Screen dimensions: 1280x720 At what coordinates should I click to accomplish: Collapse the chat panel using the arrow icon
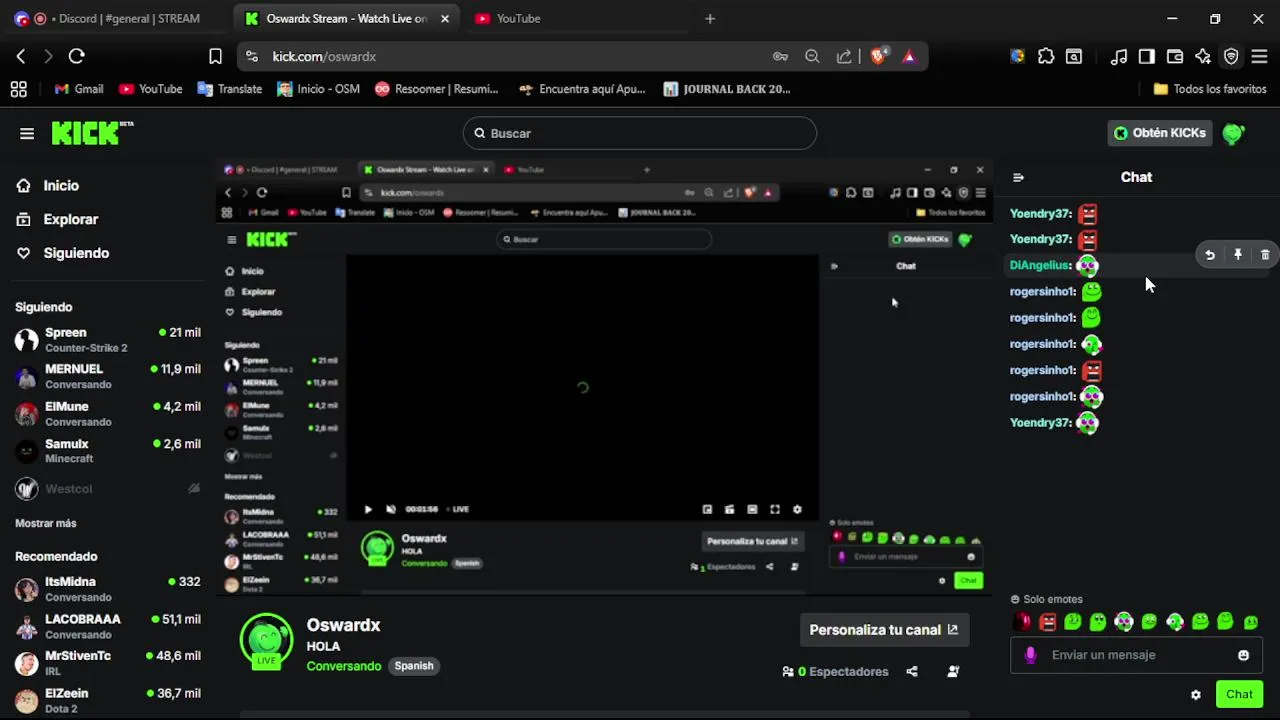coord(1018,177)
